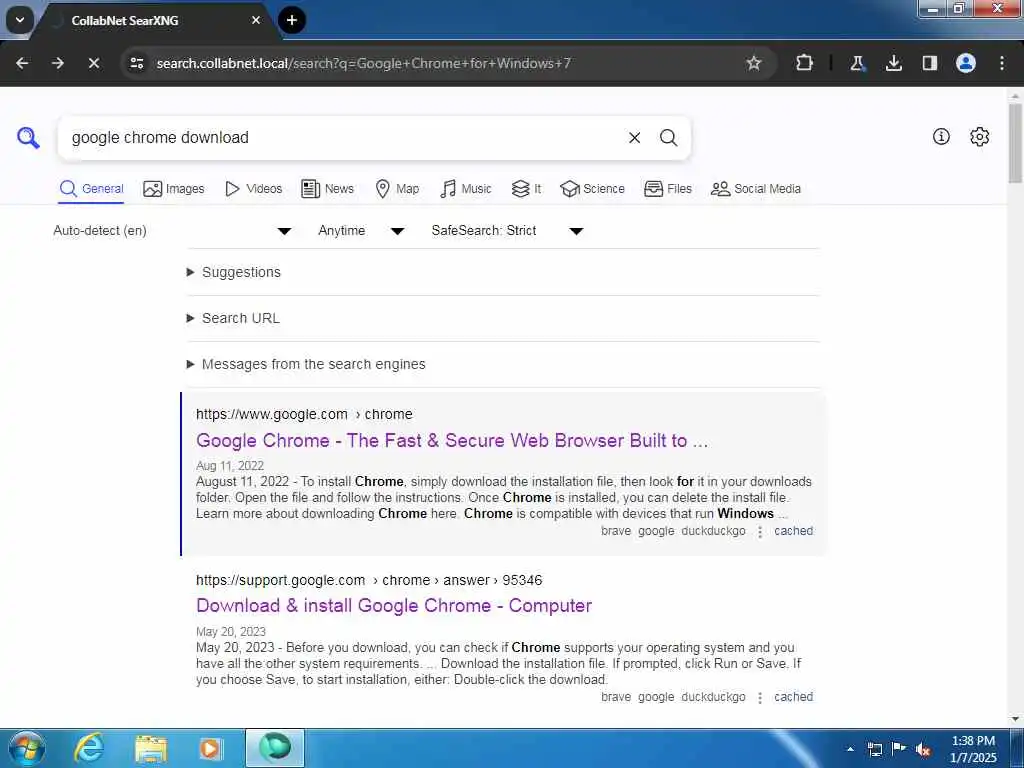Viewport: 1024px width, 768px height.
Task: Expand the Search URL section
Action: (233, 318)
